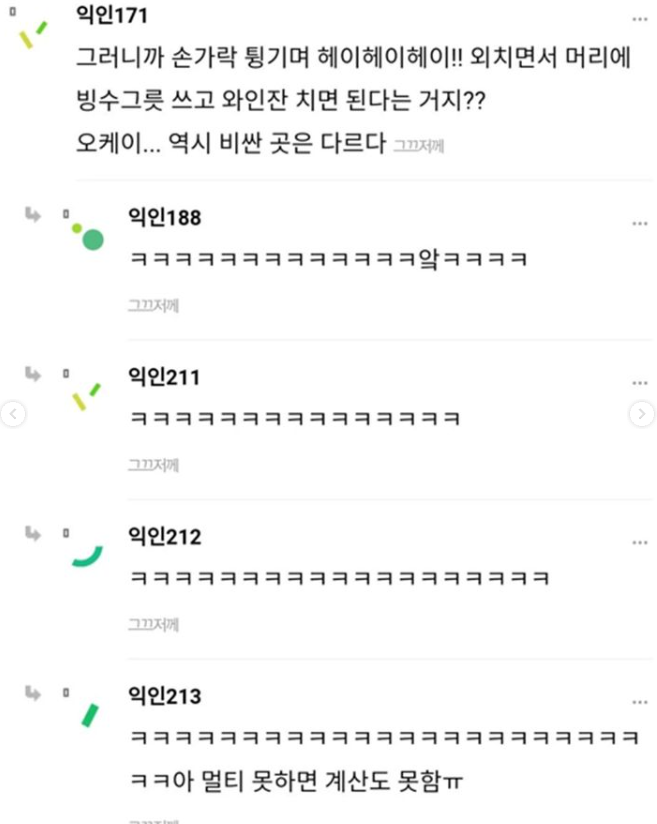Click the username 익인212
Viewport: 657px width, 824px height.
click(165, 536)
